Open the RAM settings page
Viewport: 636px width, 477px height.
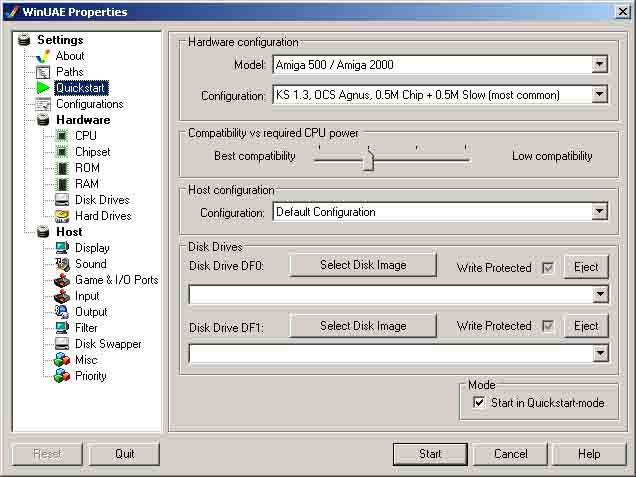(87, 184)
